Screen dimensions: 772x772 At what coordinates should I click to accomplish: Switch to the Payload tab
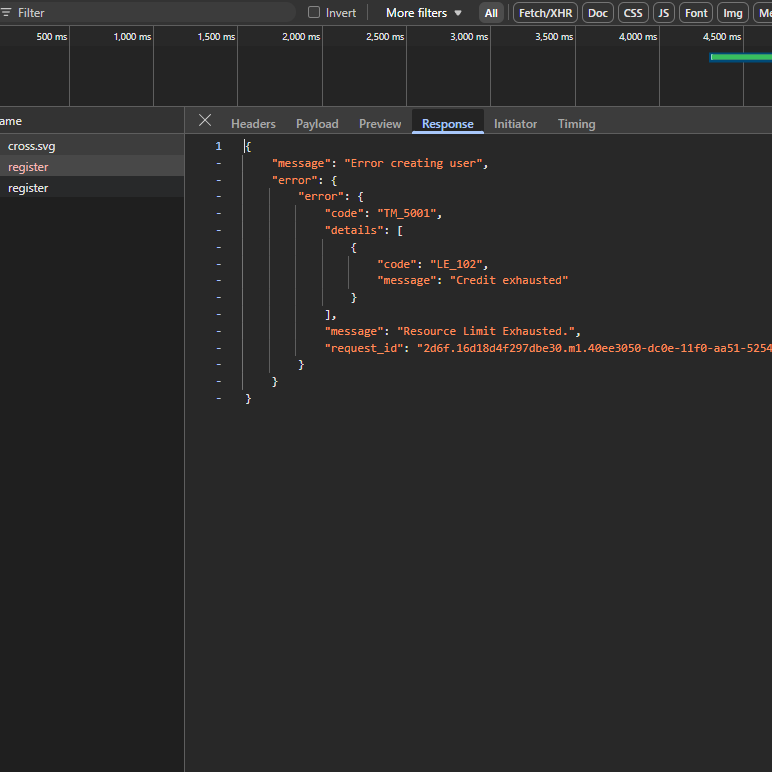317,124
